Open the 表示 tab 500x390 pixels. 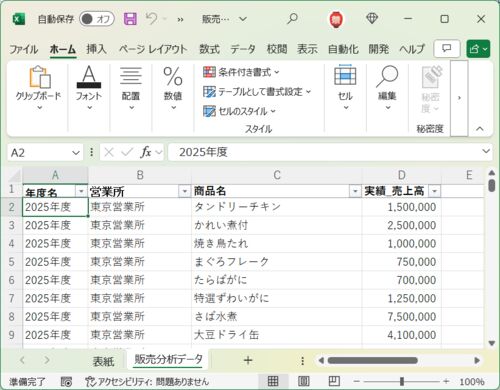point(307,49)
